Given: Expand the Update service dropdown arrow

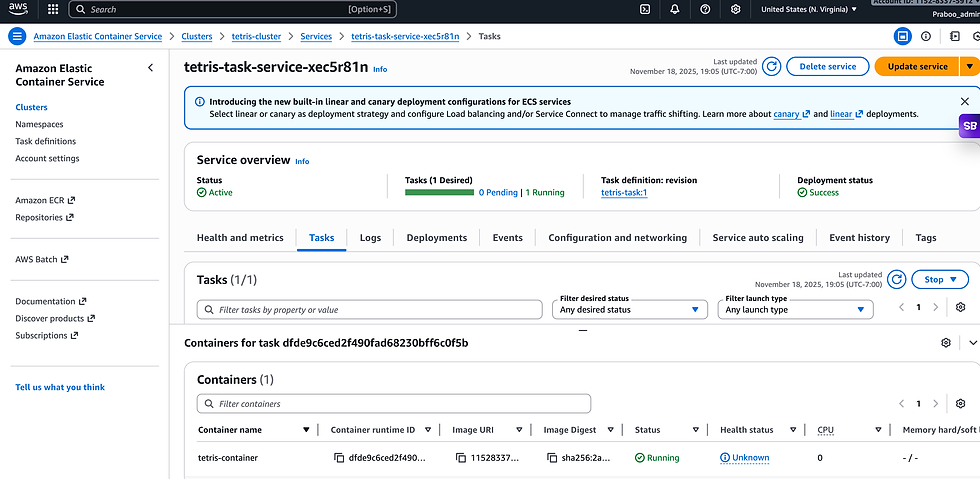Looking at the screenshot, I should 968,67.
